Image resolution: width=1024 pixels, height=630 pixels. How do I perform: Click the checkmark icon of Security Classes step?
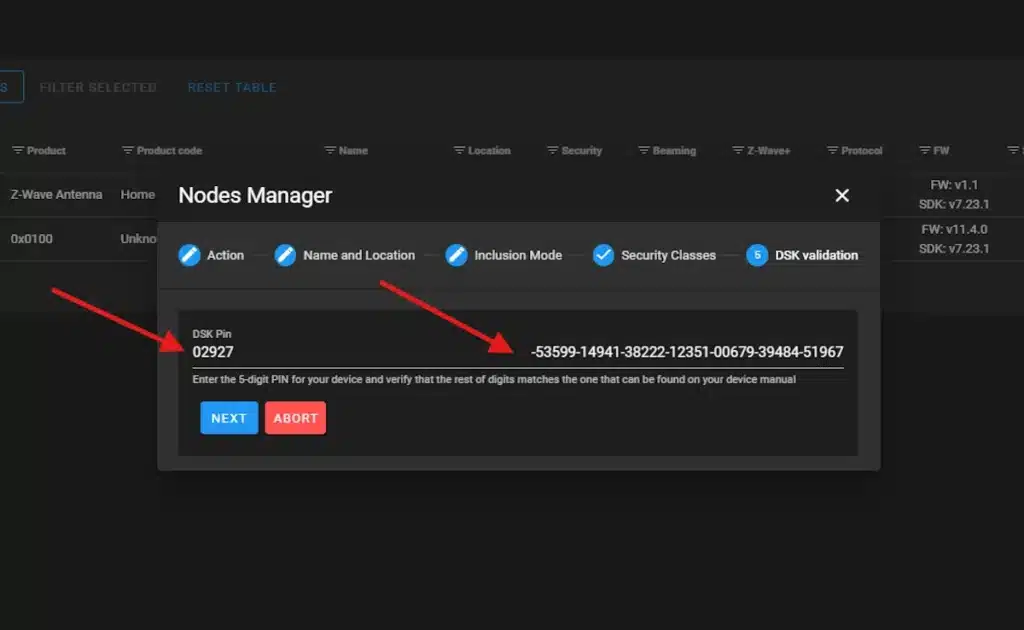pyautogui.click(x=603, y=255)
